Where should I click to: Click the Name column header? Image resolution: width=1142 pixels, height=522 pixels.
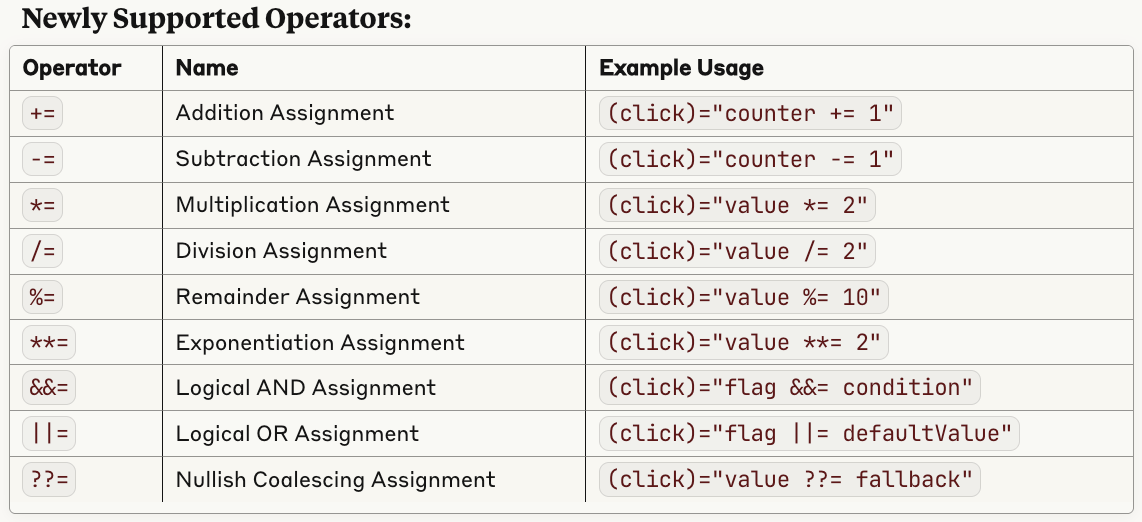(x=207, y=68)
